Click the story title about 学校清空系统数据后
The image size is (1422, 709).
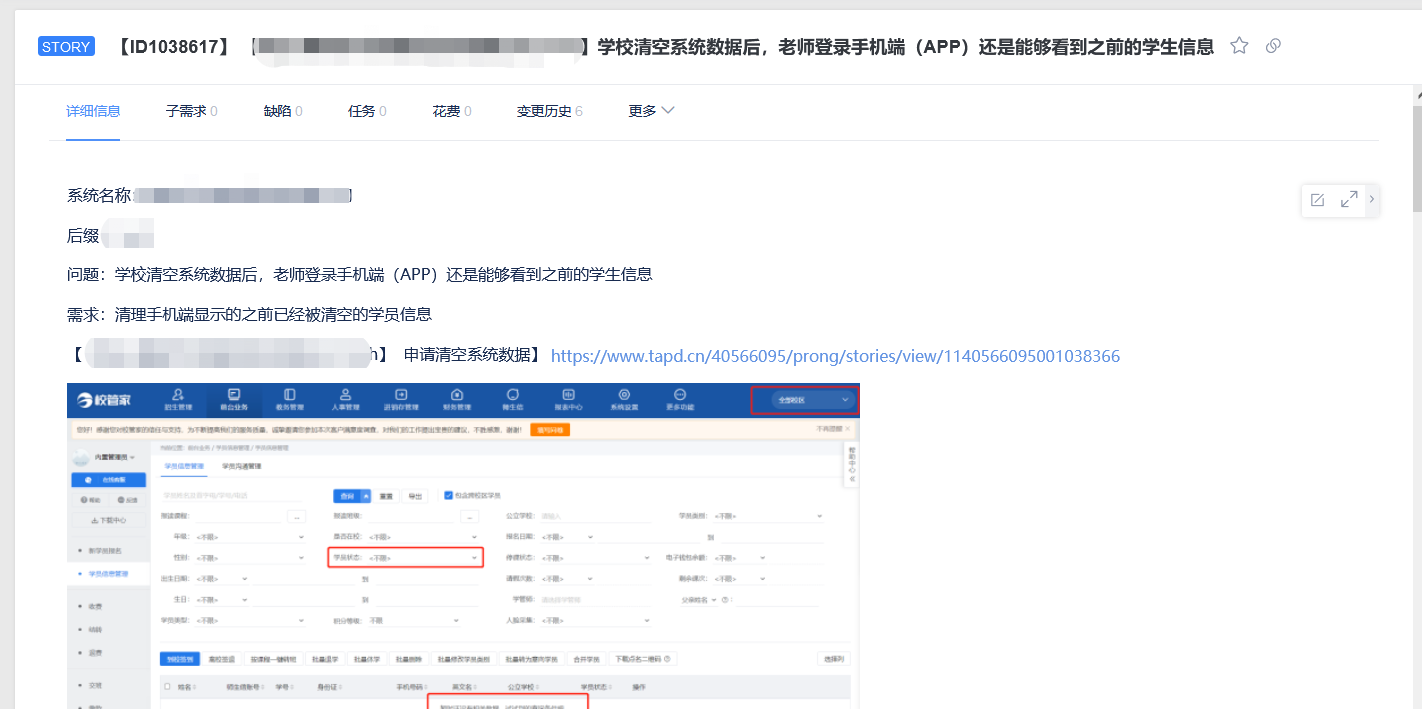(x=905, y=47)
